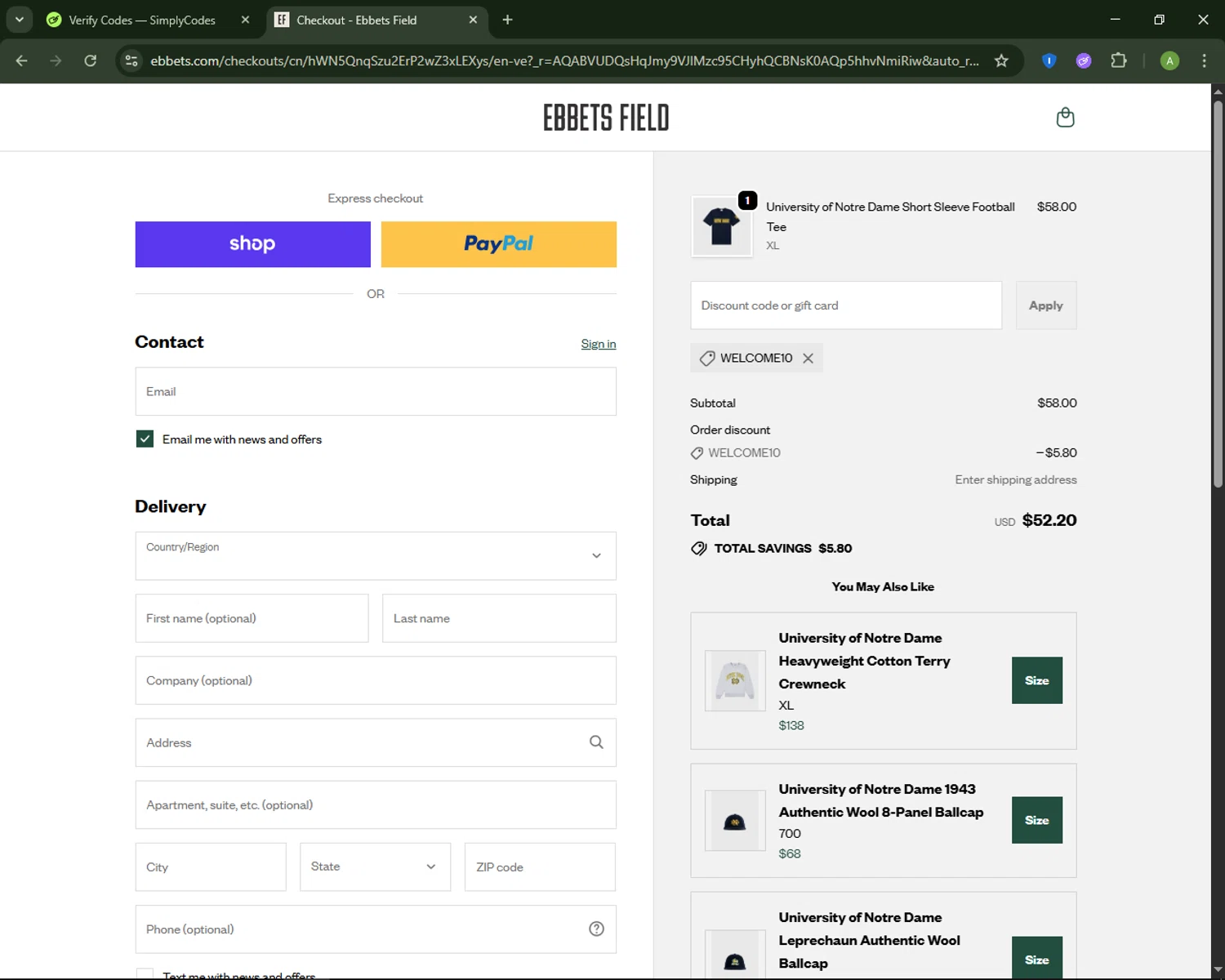The height and width of the screenshot is (980, 1225).
Task: Click the Total amount $52.20
Action: coord(1049,520)
